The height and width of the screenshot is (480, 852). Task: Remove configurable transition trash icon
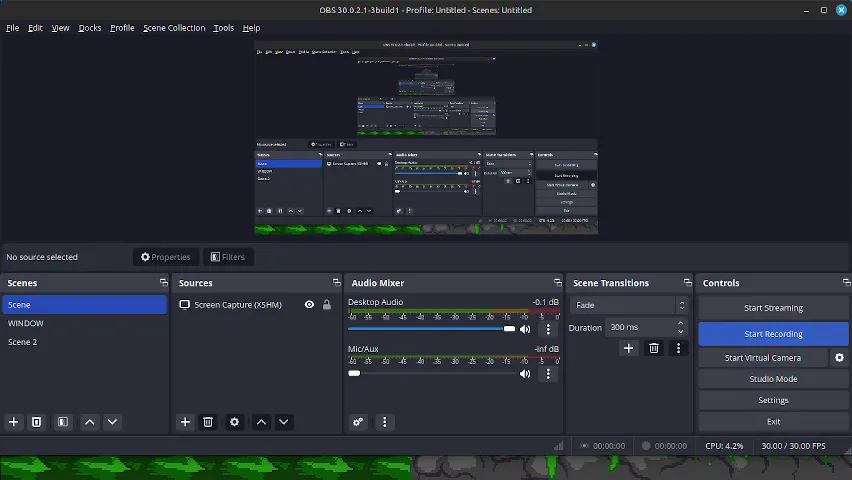(x=654, y=348)
